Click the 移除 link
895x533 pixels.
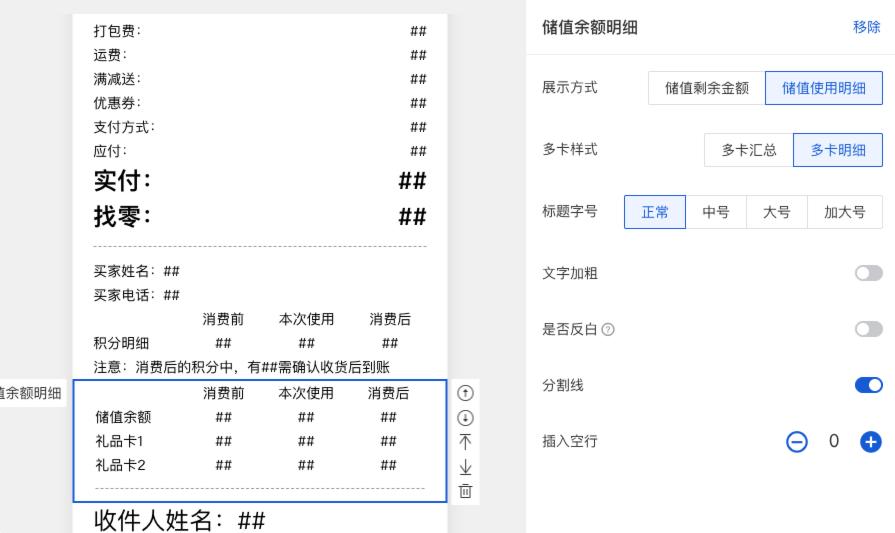point(866,27)
